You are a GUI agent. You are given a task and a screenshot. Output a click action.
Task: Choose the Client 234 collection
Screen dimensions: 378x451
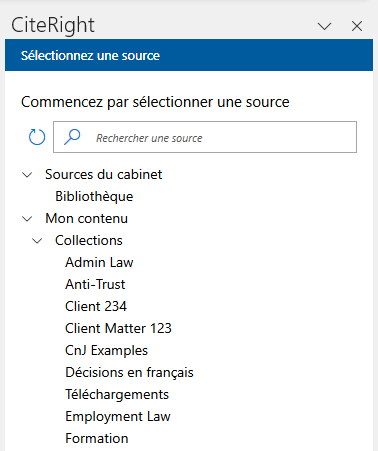click(96, 306)
